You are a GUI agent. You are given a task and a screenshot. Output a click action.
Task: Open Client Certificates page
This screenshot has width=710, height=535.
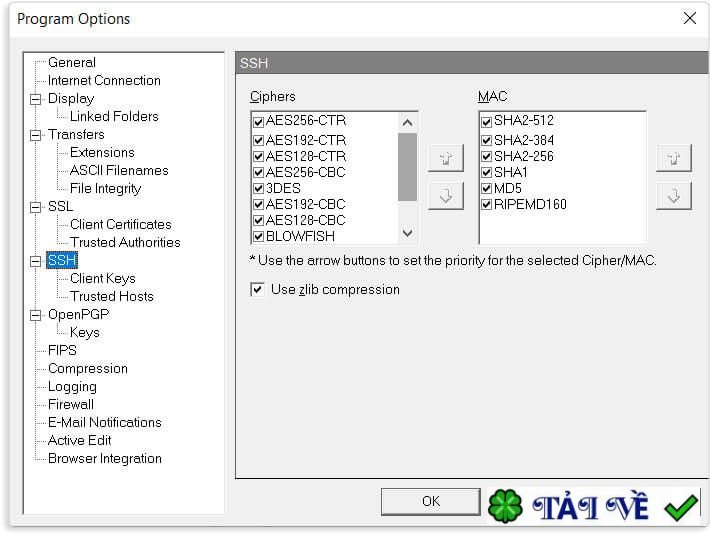click(121, 225)
